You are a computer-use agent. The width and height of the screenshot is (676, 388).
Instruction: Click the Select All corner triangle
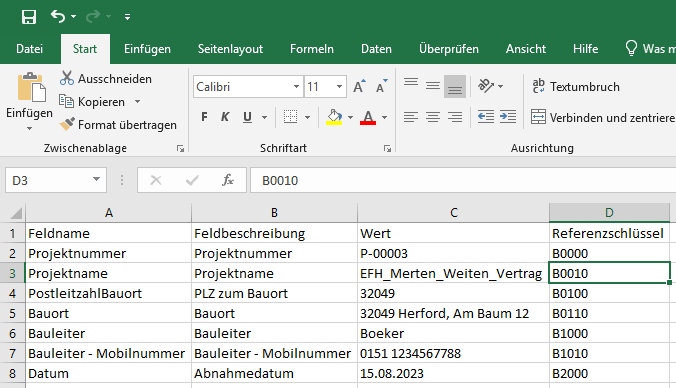[15, 213]
